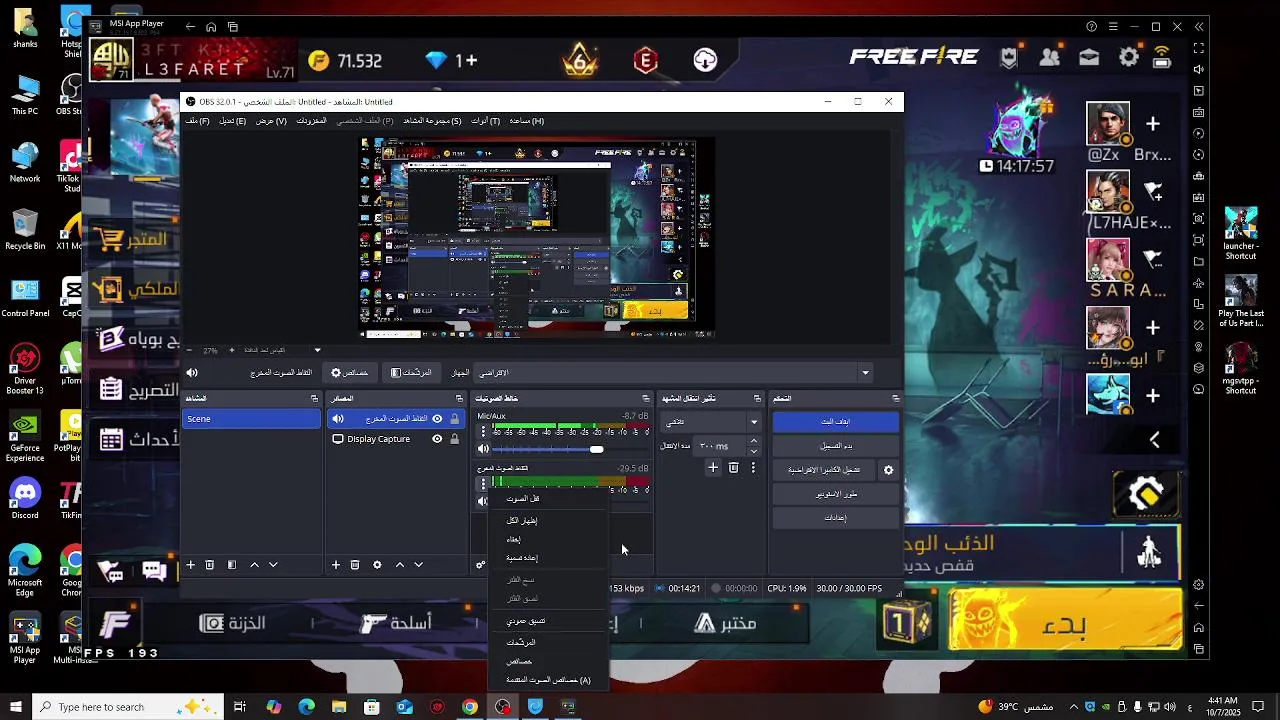1280x720 pixels.
Task: Open the File (F) menu in OBS
Action: click(197, 121)
